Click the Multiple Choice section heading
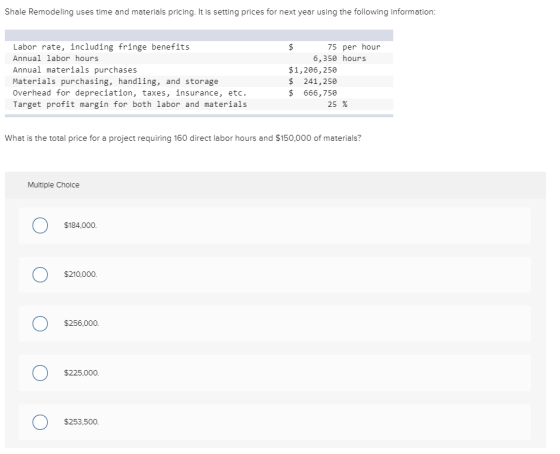 tap(54, 185)
